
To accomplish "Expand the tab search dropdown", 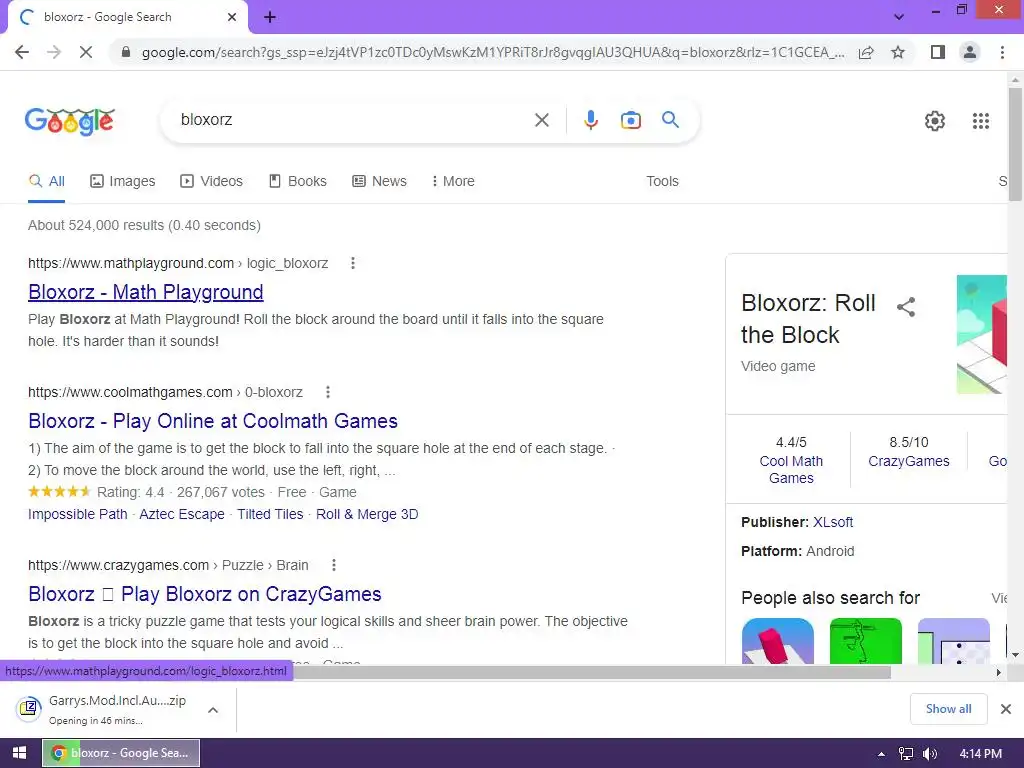I will [x=899, y=17].
